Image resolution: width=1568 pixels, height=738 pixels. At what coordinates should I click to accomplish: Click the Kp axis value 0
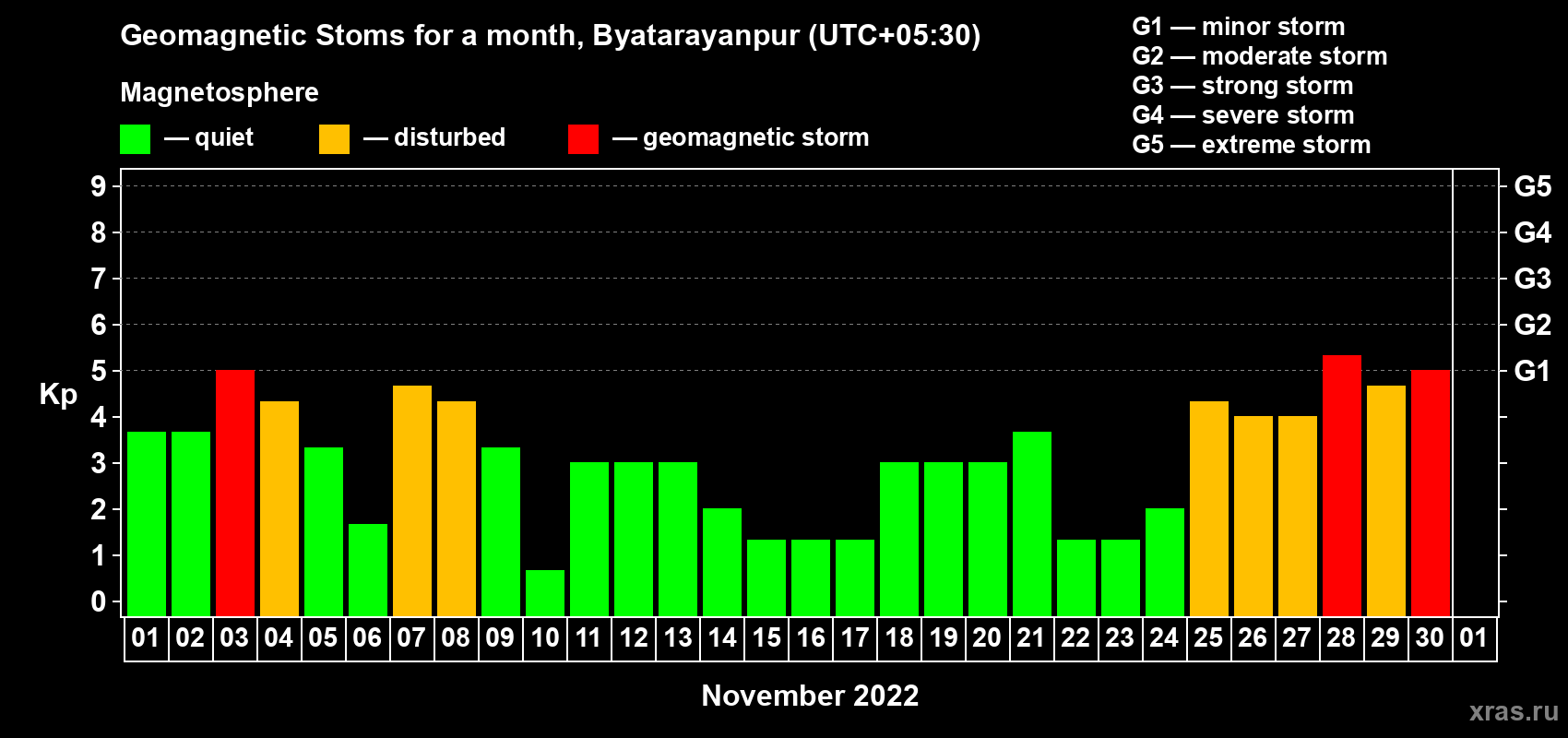[x=99, y=601]
